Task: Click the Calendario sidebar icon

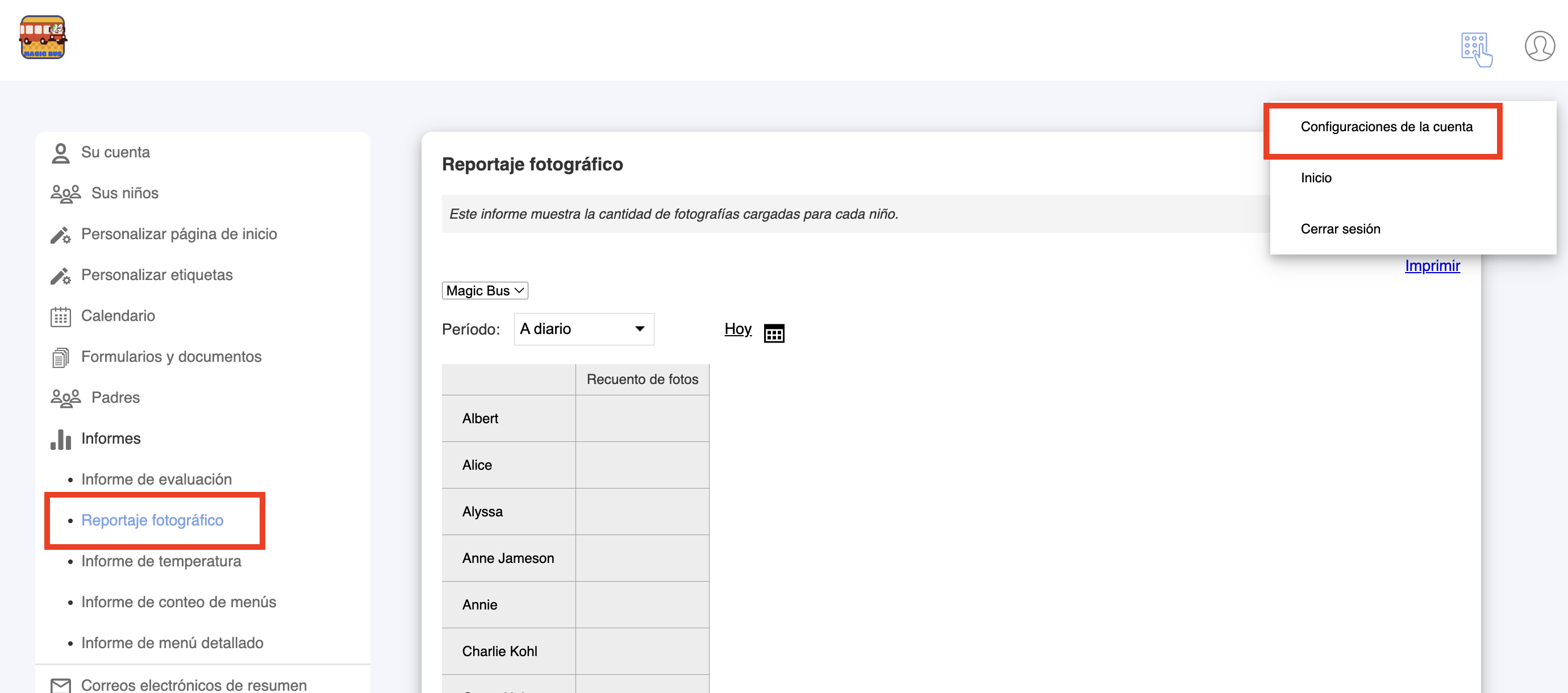Action: pos(60,316)
